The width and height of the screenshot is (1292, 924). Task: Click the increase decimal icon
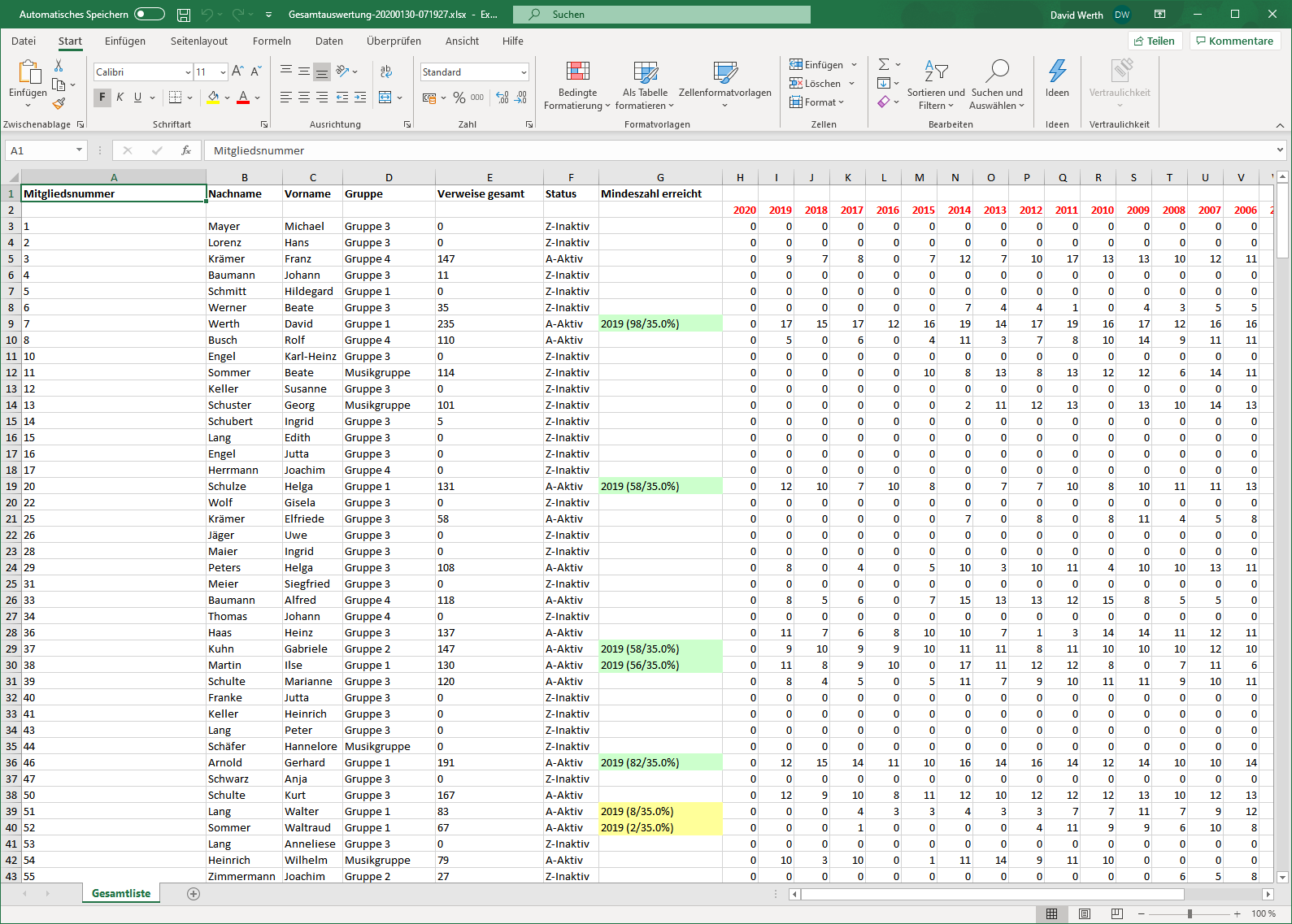[502, 98]
